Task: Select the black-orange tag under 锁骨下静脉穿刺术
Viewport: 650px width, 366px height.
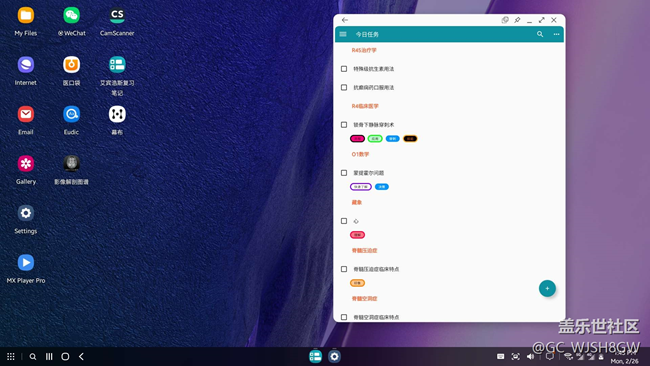Action: click(410, 139)
